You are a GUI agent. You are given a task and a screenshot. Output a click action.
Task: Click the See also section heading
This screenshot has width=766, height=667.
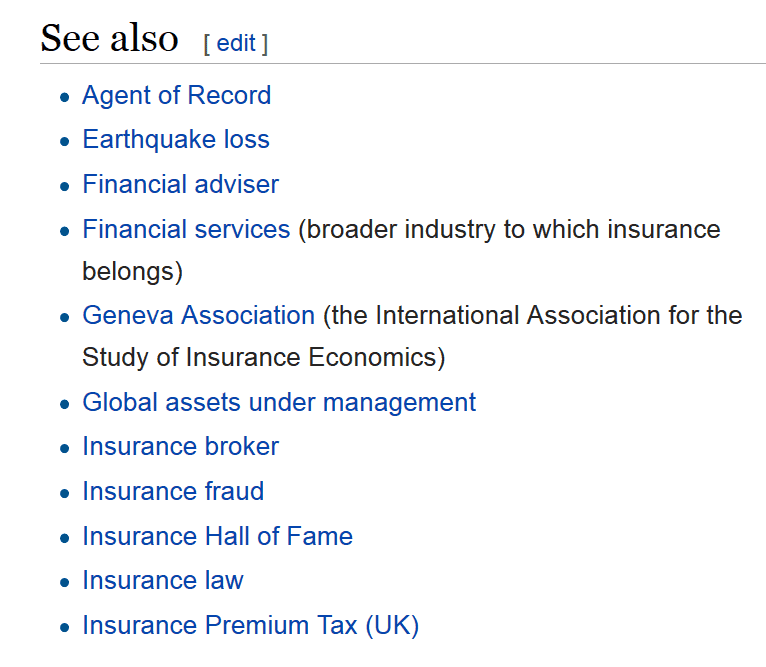click(x=109, y=38)
